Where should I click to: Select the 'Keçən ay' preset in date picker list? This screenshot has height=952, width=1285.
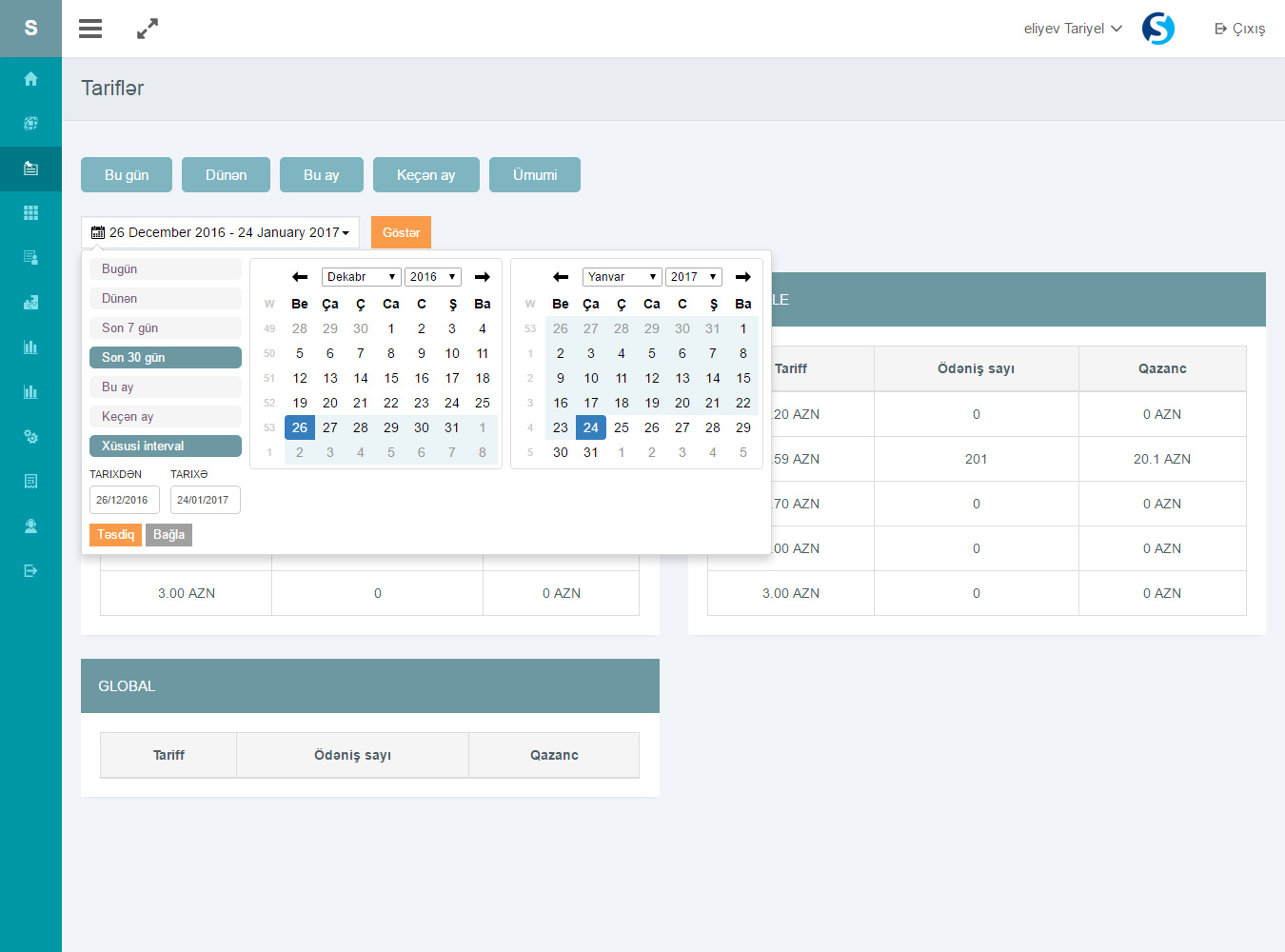coord(166,417)
